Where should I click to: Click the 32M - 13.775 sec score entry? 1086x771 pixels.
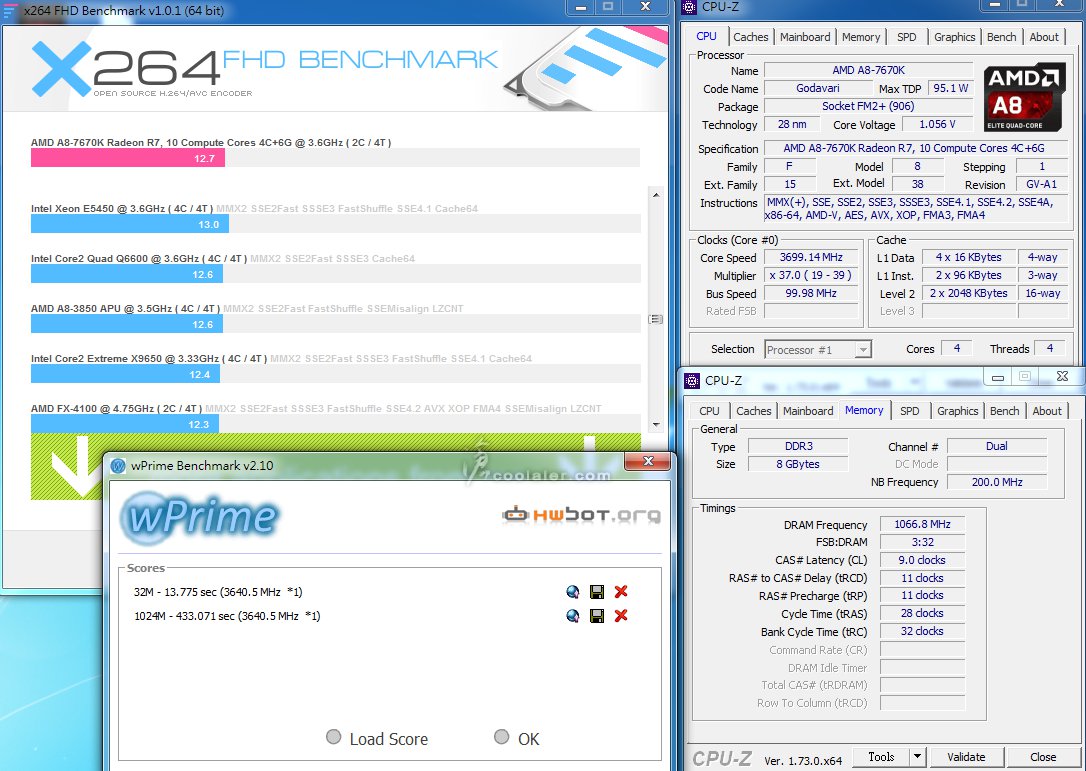[x=218, y=592]
